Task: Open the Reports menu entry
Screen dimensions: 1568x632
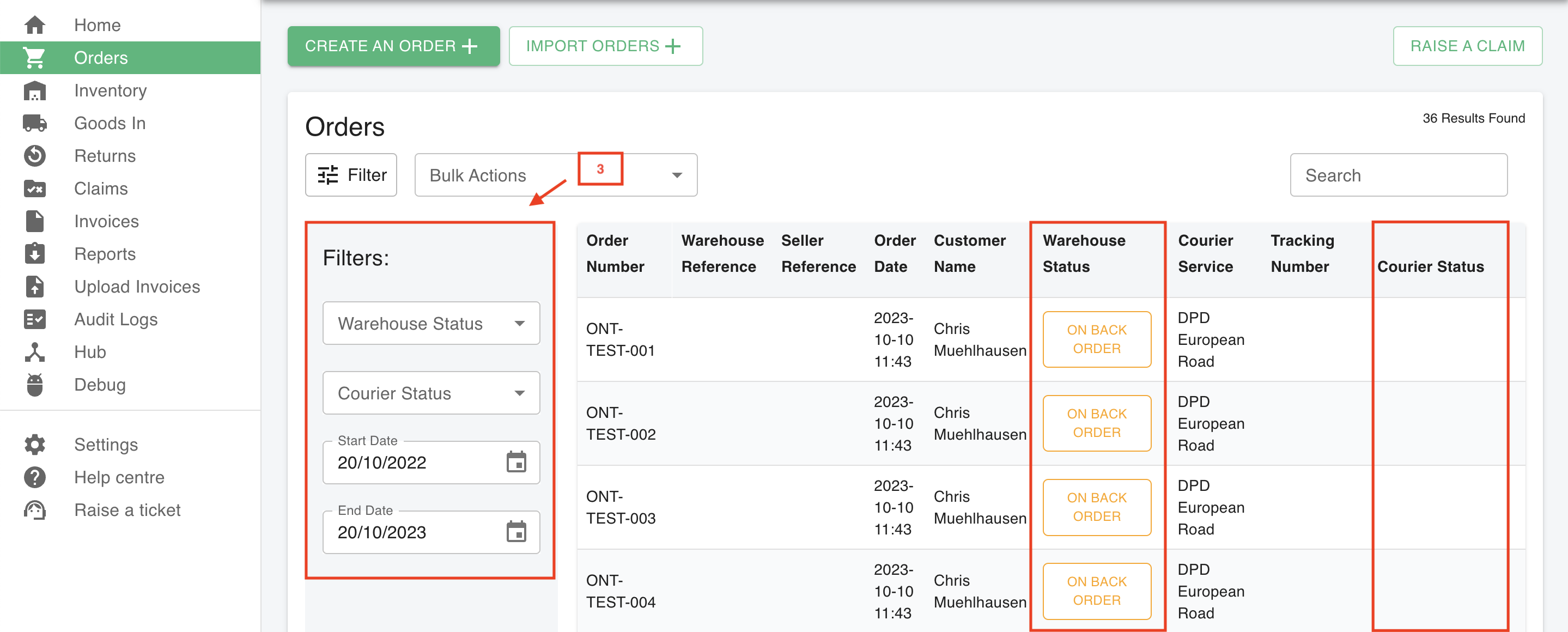Action: click(105, 254)
